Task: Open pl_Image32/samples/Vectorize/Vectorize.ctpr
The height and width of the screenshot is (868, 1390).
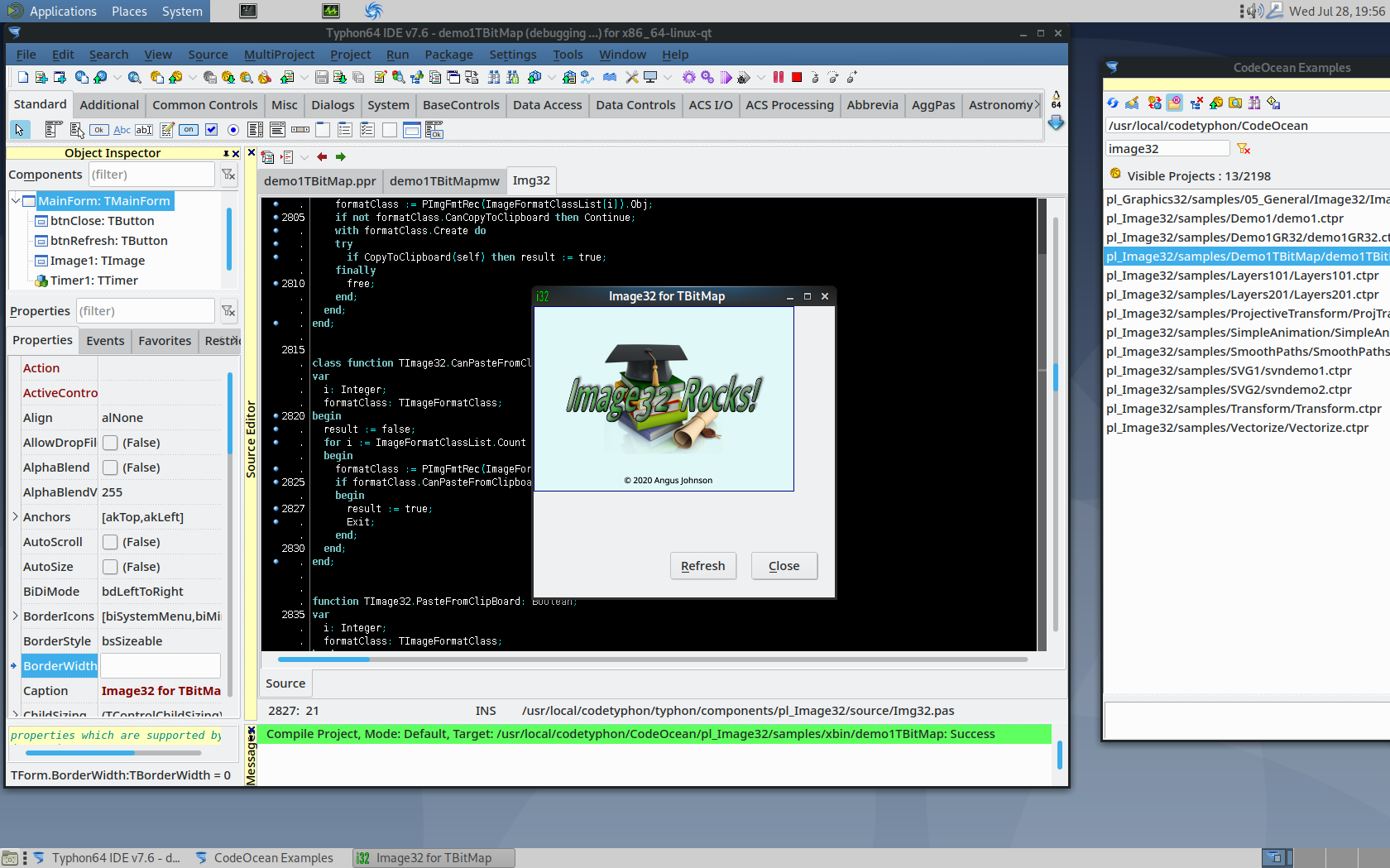Action: [x=1237, y=428]
